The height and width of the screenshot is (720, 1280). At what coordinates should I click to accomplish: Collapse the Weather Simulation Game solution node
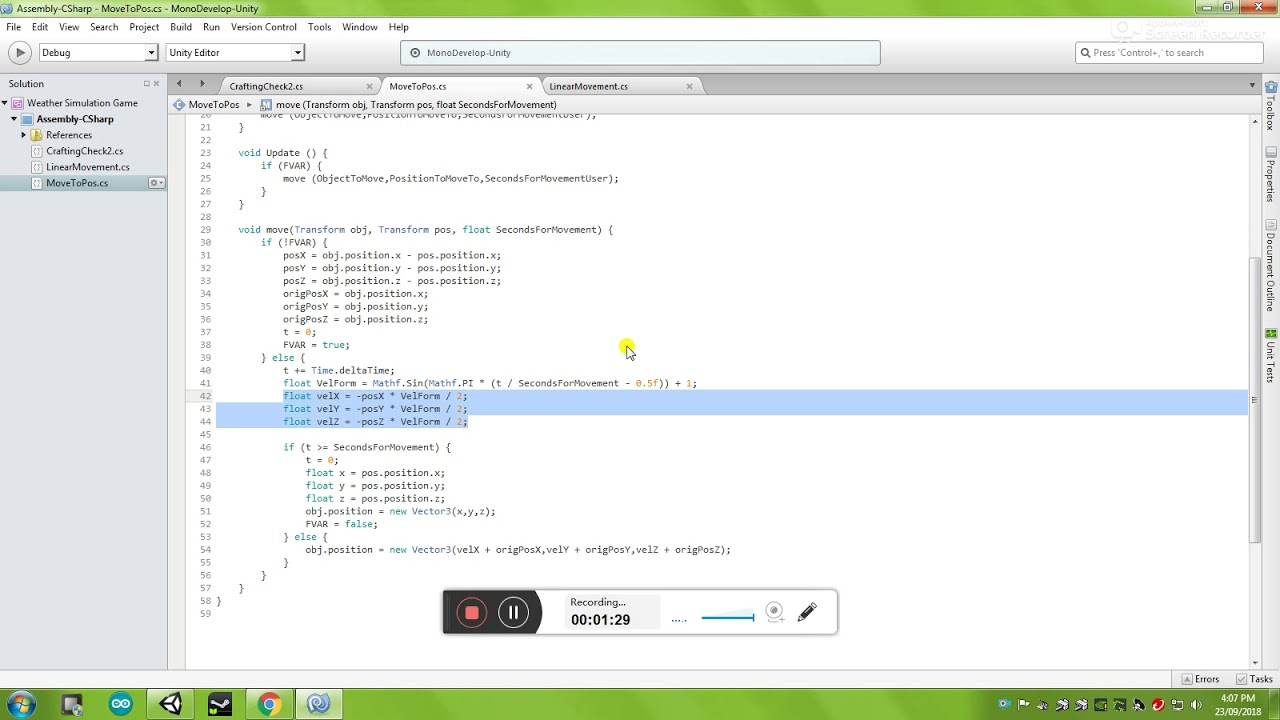click(x=4, y=103)
